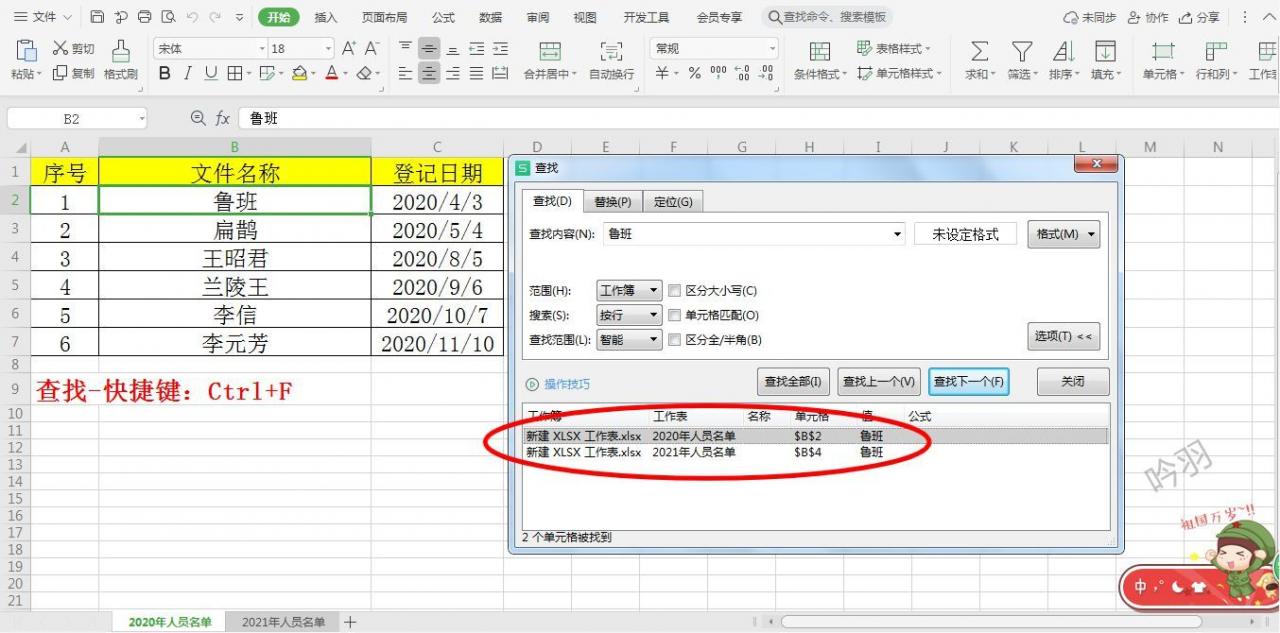Click the Italic formatting icon
This screenshot has width=1280, height=633.
(x=187, y=73)
